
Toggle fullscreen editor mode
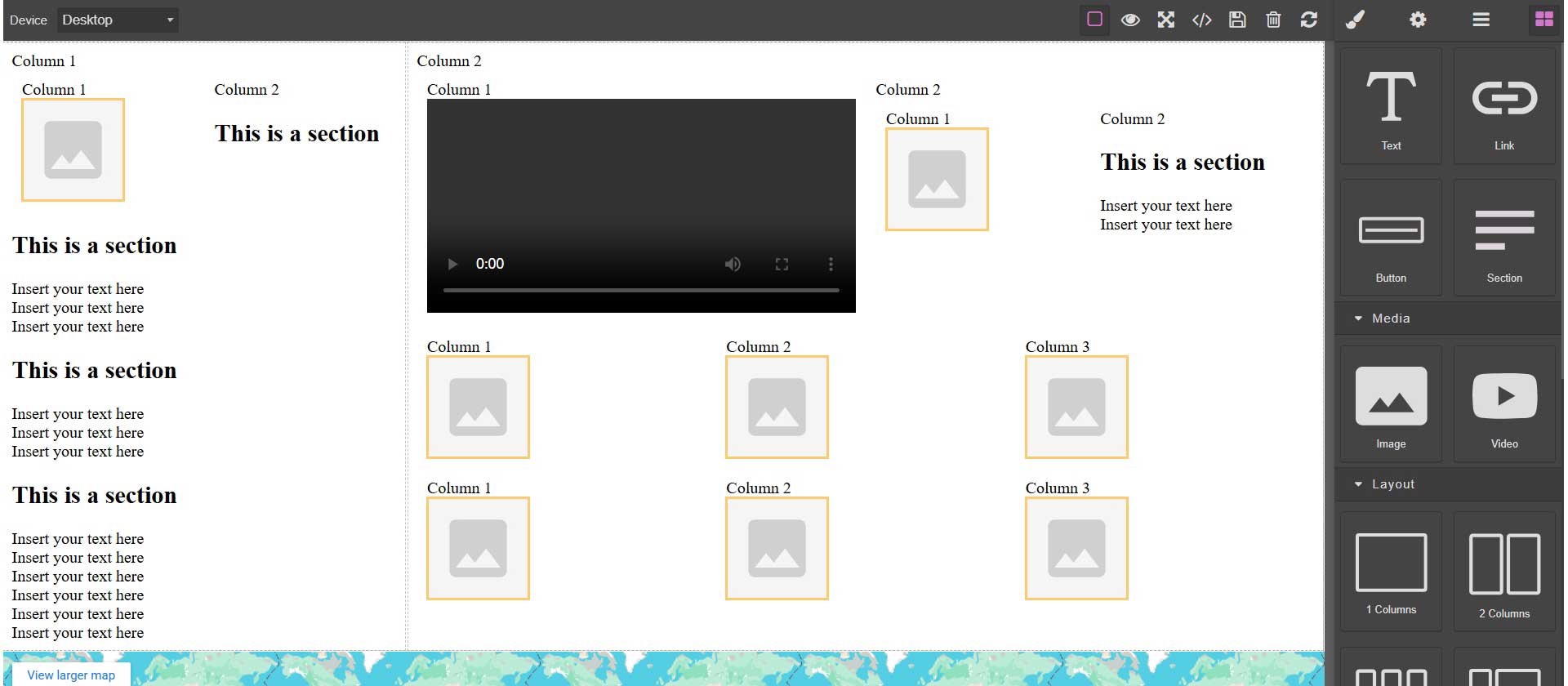click(x=1166, y=20)
